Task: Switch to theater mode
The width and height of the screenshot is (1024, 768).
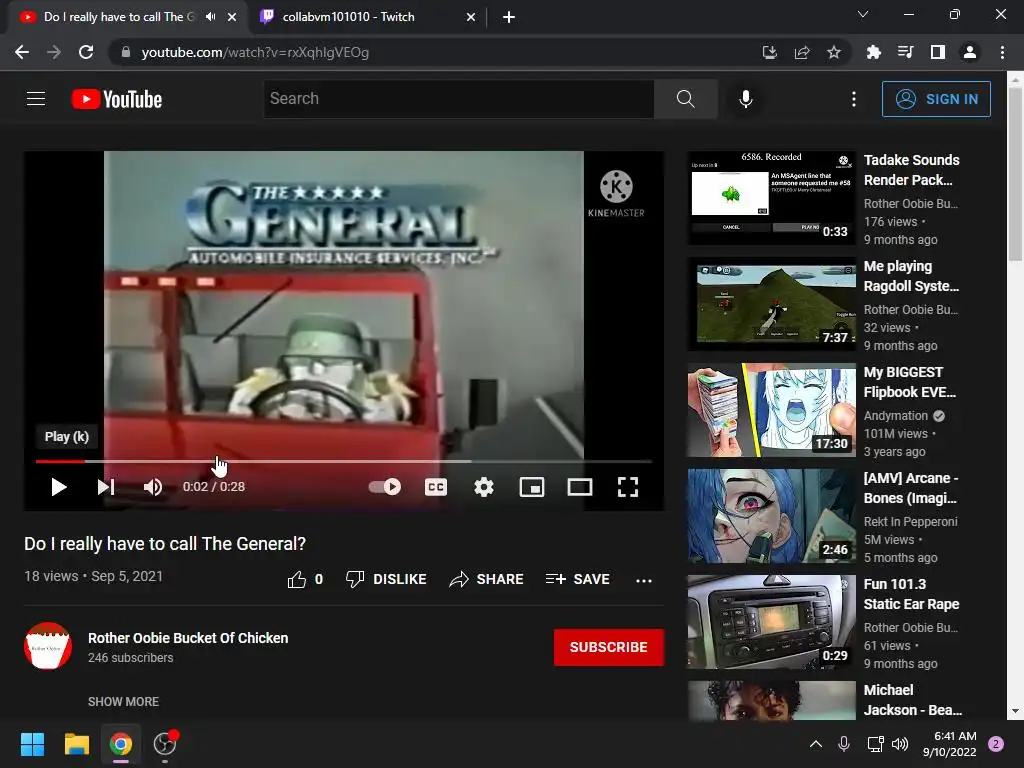Action: coord(580,487)
